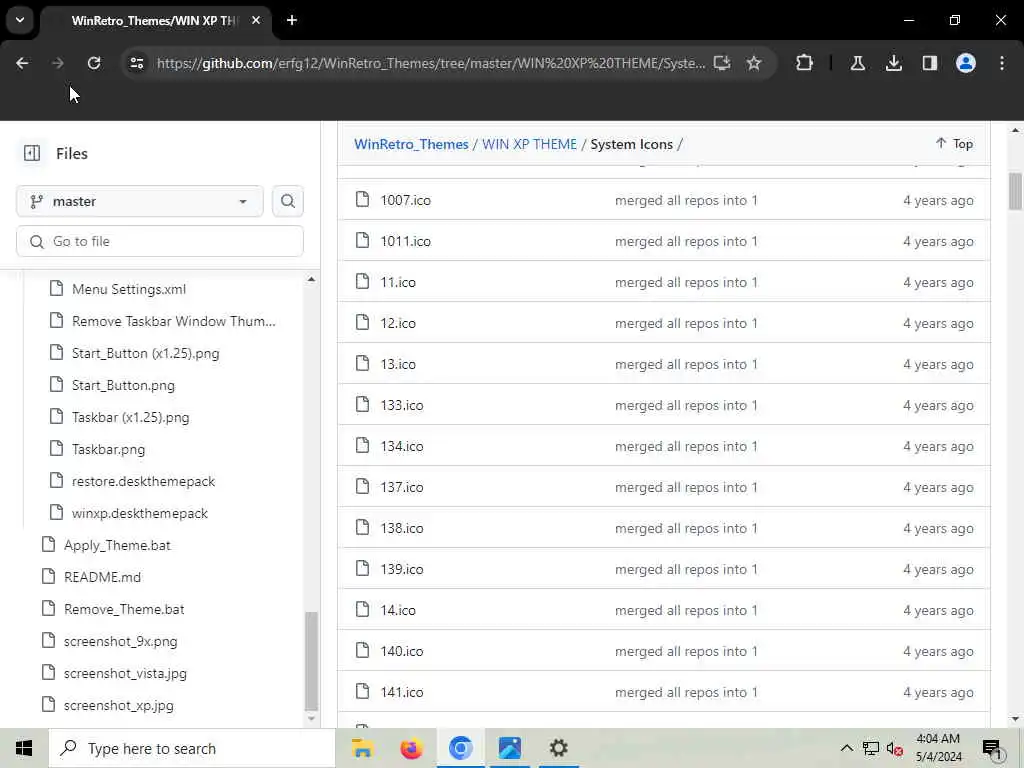Viewport: 1024px width, 768px height.
Task: Open 137.ico file
Action: [x=402, y=487]
